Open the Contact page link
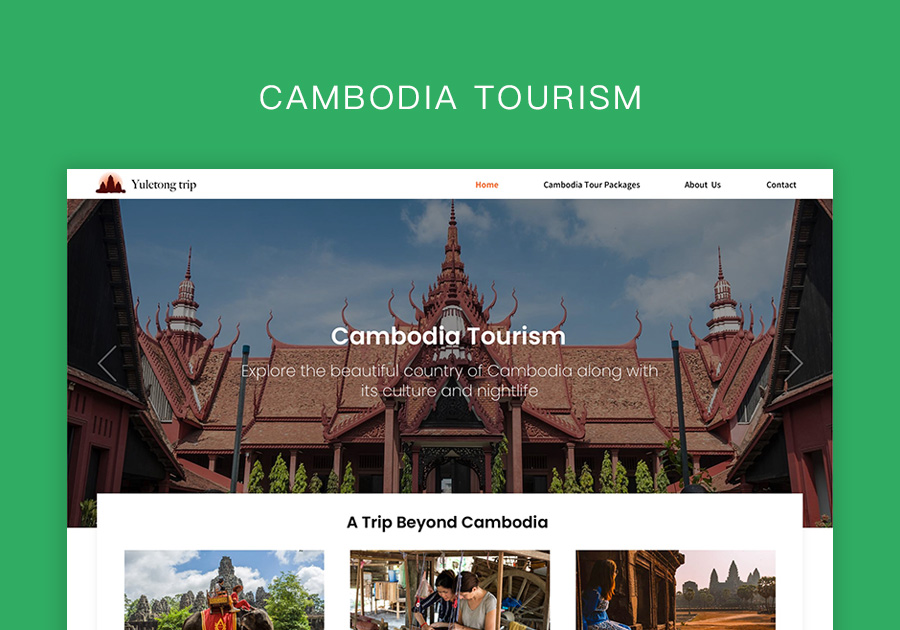This screenshot has width=900, height=630. 781,185
